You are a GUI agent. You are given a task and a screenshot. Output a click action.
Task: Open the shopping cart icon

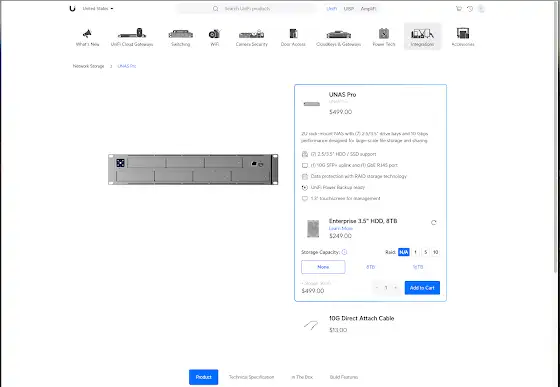pyautogui.click(x=459, y=9)
